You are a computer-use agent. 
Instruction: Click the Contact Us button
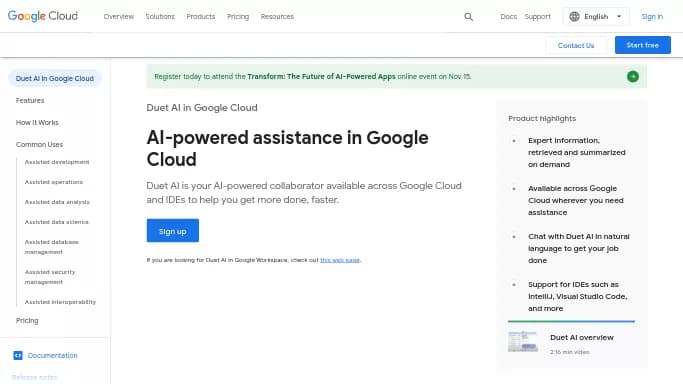click(576, 45)
